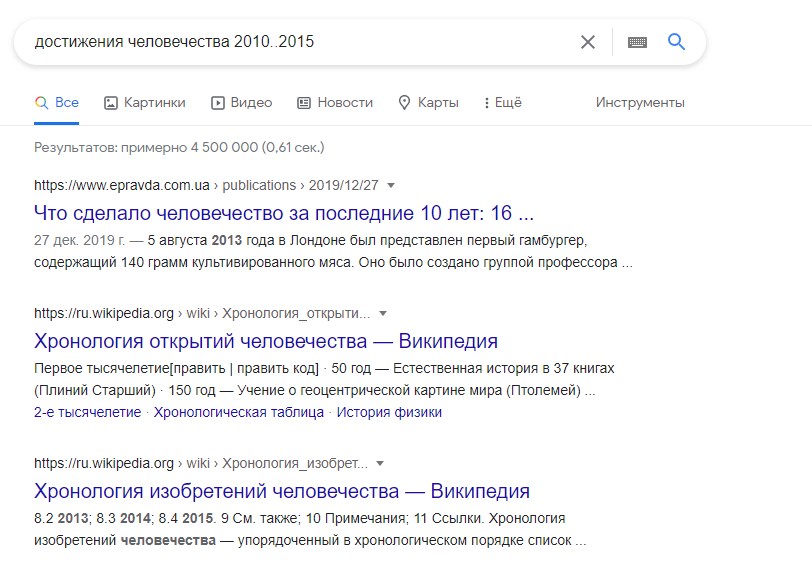This screenshot has height=563, width=812.
Task: Switch to the Картинки tab
Action: pyautogui.click(x=145, y=103)
